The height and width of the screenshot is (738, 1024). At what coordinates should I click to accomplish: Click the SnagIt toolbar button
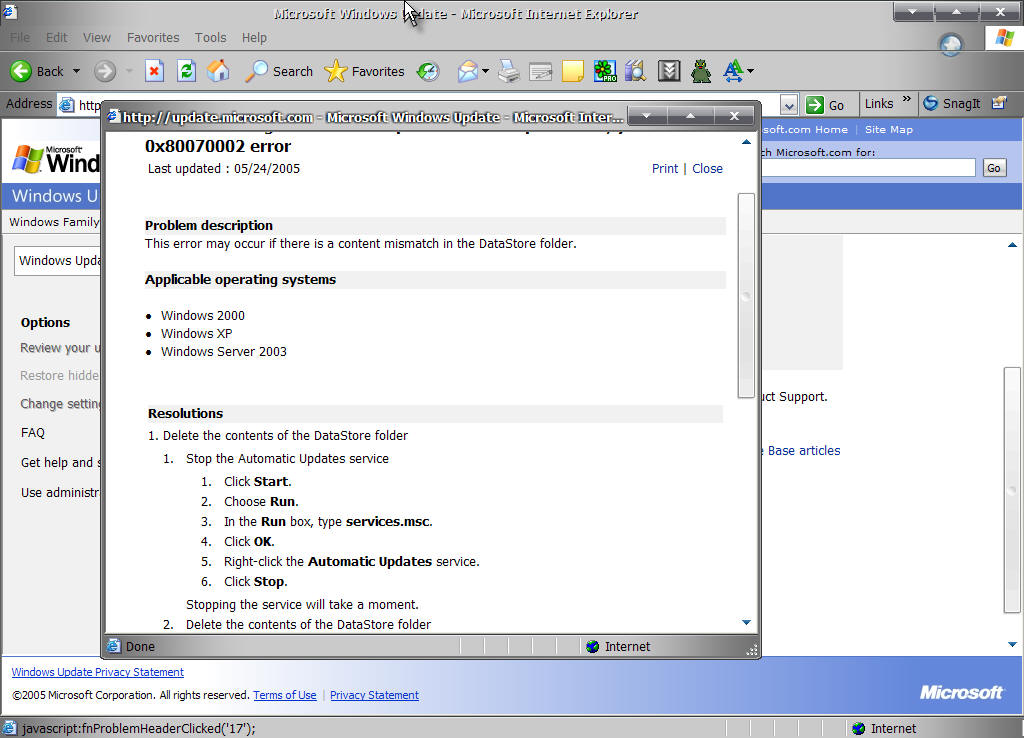(952, 103)
